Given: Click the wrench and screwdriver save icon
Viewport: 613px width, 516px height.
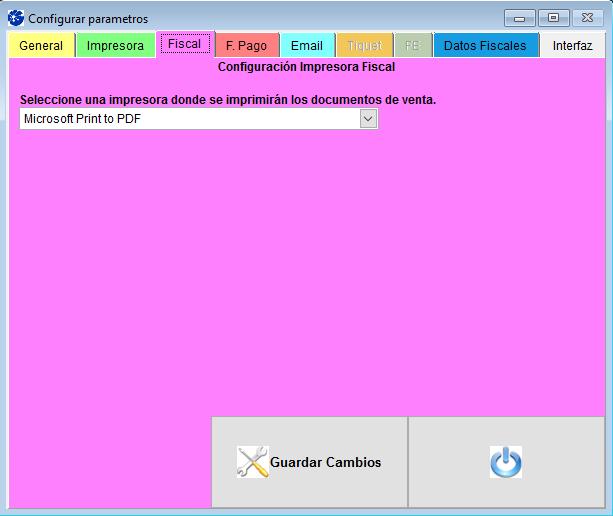Looking at the screenshot, I should tap(252, 462).
